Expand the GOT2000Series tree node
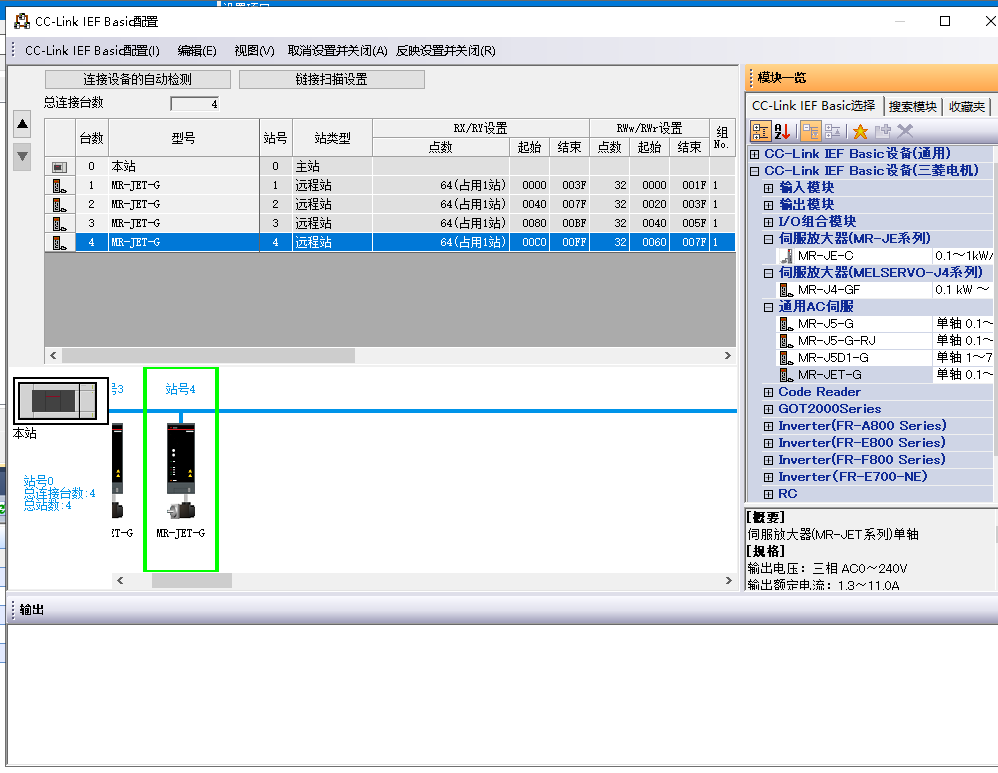Screen dimensions: 998x773 point(769,409)
